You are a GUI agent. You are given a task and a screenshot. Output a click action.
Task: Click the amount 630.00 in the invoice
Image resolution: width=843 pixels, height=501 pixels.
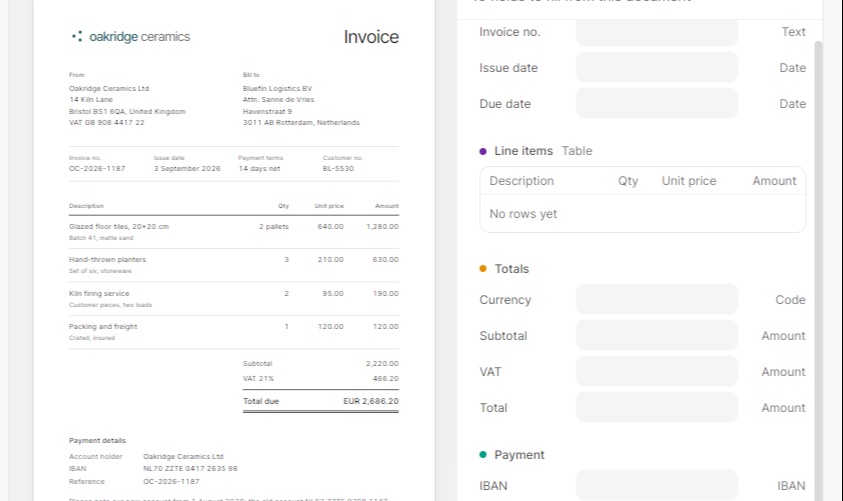[385, 259]
